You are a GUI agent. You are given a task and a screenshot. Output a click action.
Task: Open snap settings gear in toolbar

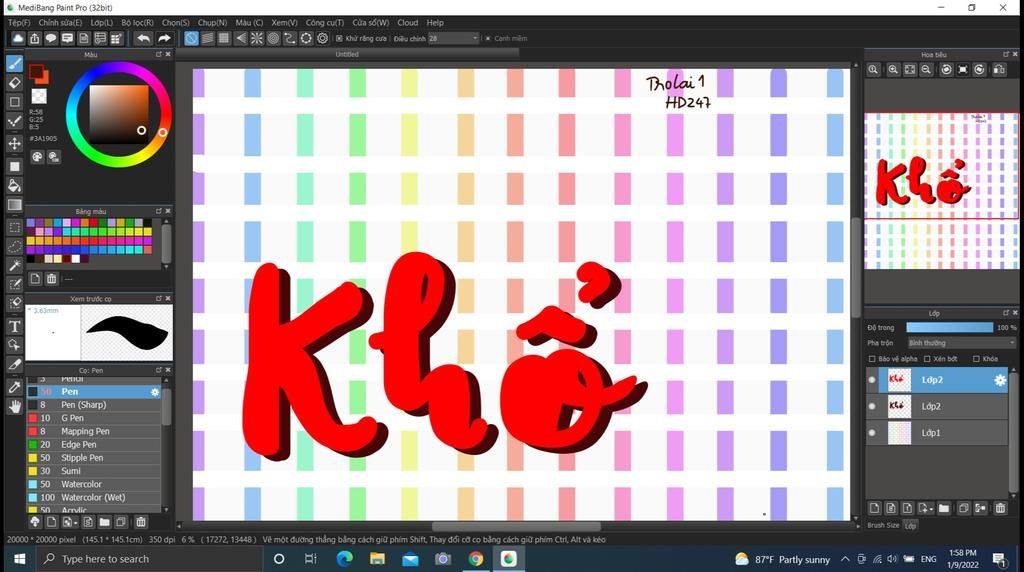click(323, 39)
